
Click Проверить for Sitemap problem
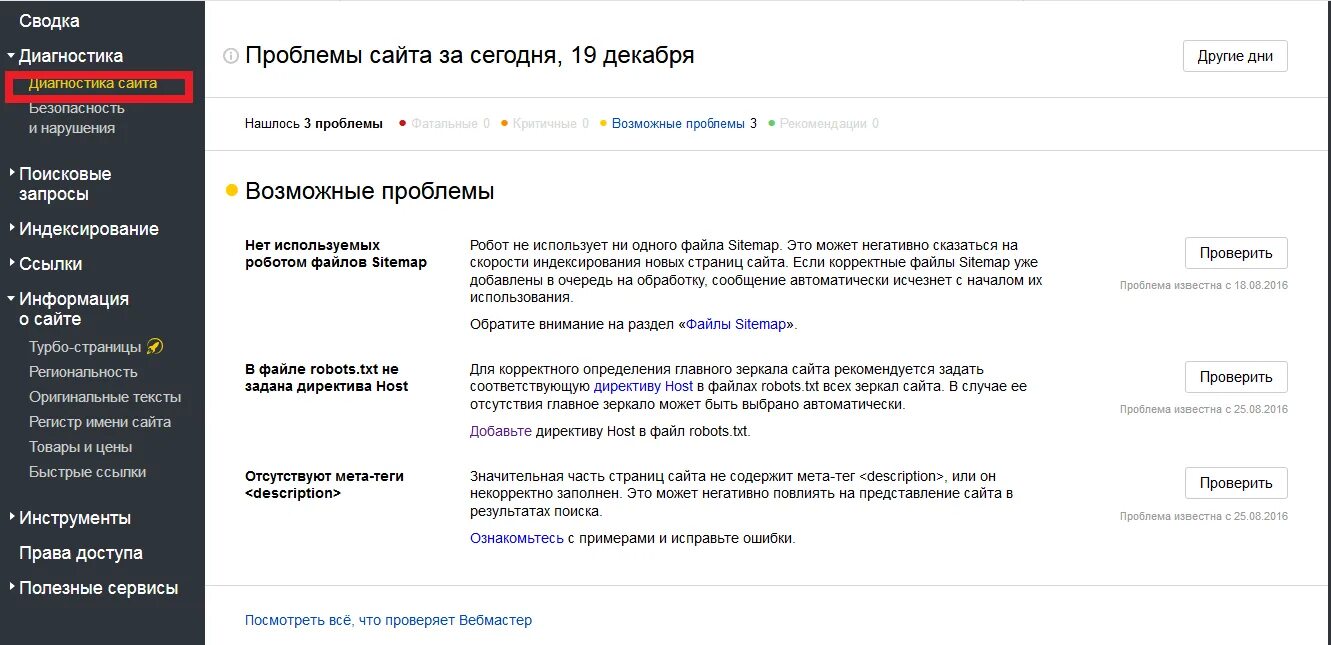1236,253
